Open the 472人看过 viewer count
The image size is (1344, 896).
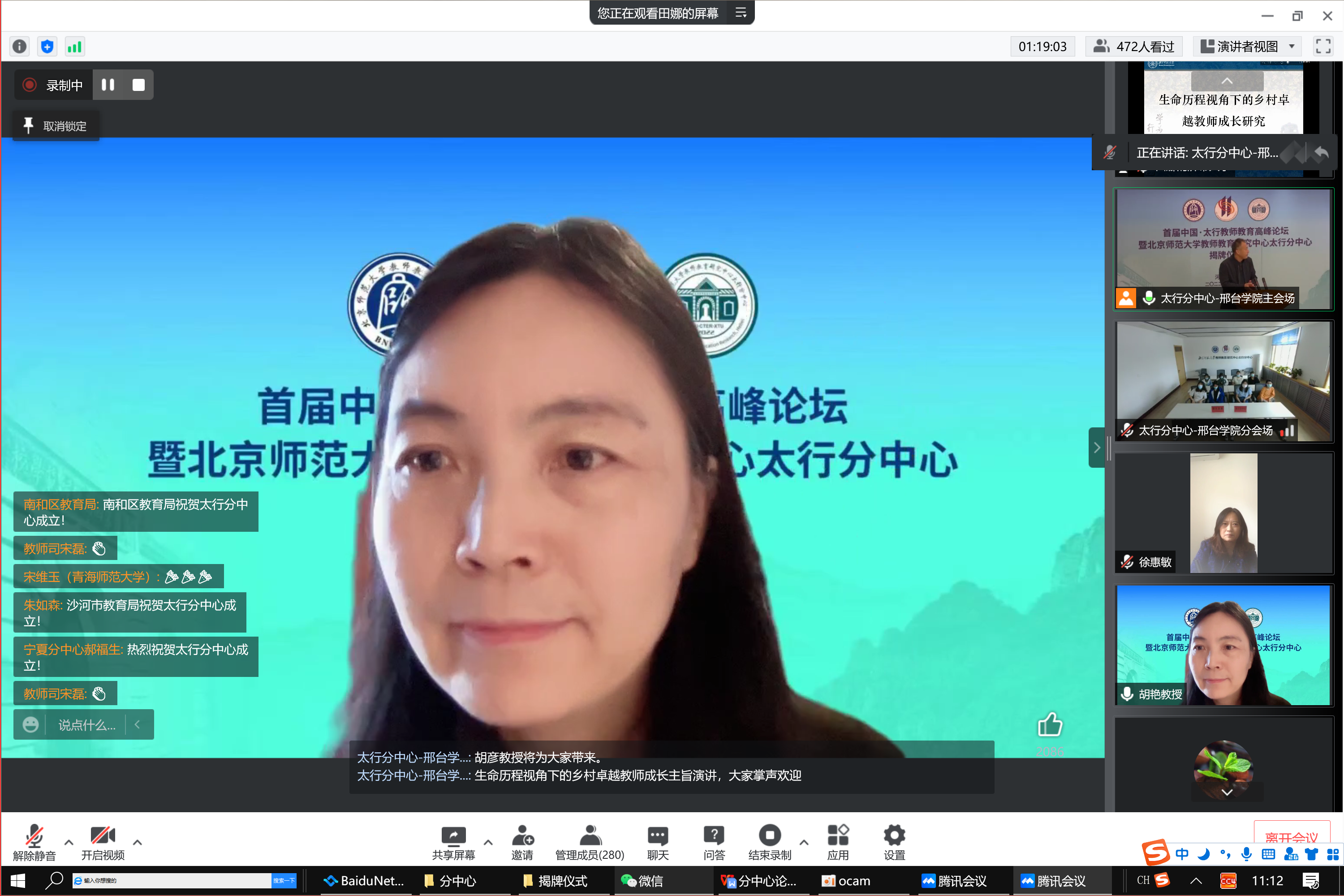pos(1134,46)
